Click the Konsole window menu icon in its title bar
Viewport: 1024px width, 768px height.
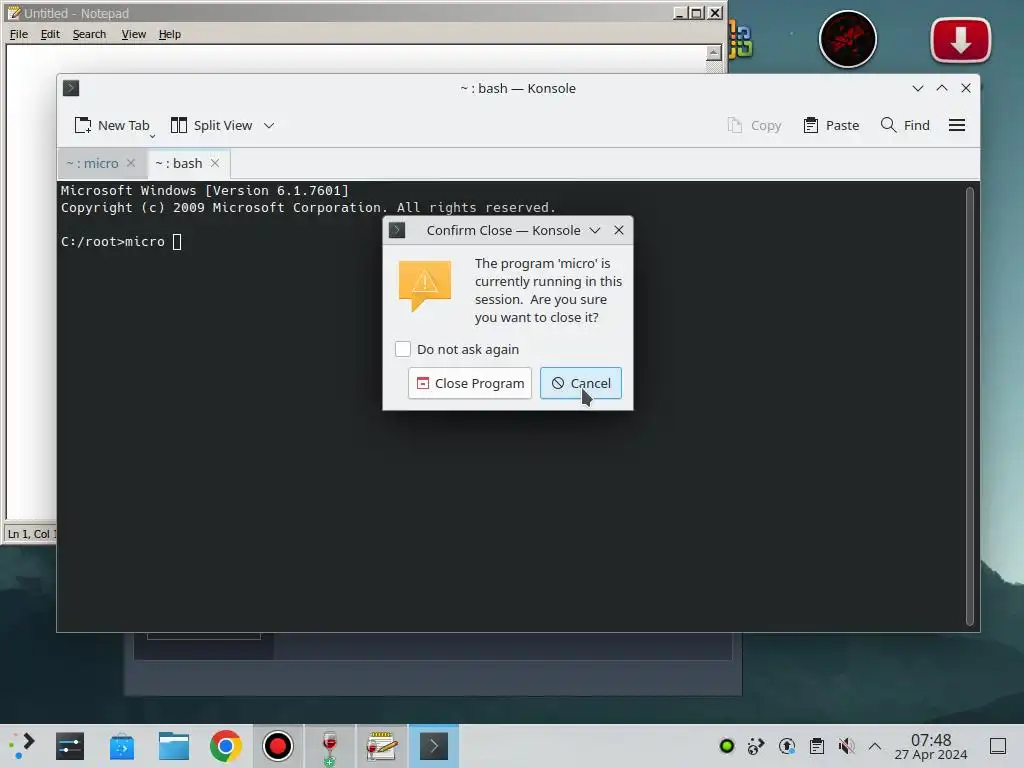click(71, 88)
